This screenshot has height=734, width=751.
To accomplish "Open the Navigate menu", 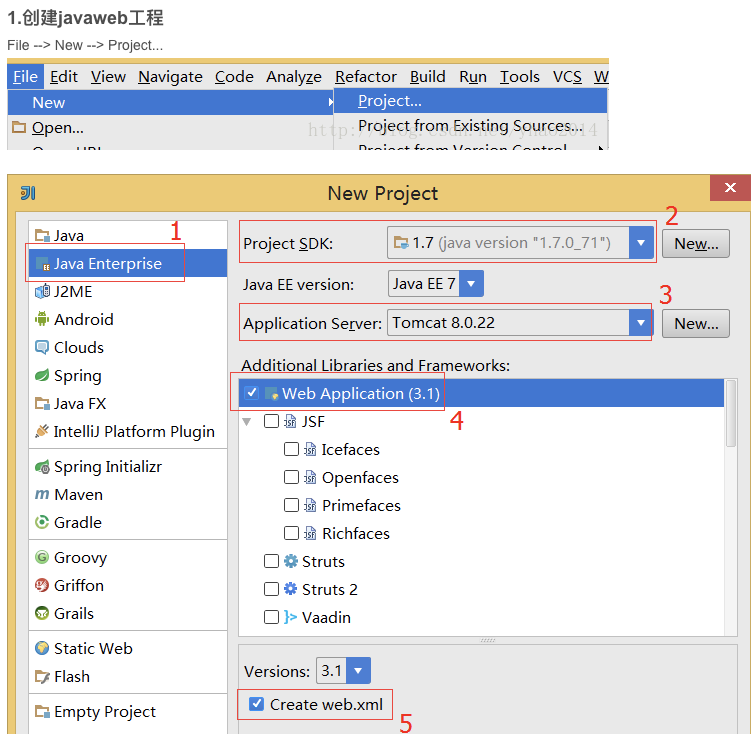I will pos(171,77).
